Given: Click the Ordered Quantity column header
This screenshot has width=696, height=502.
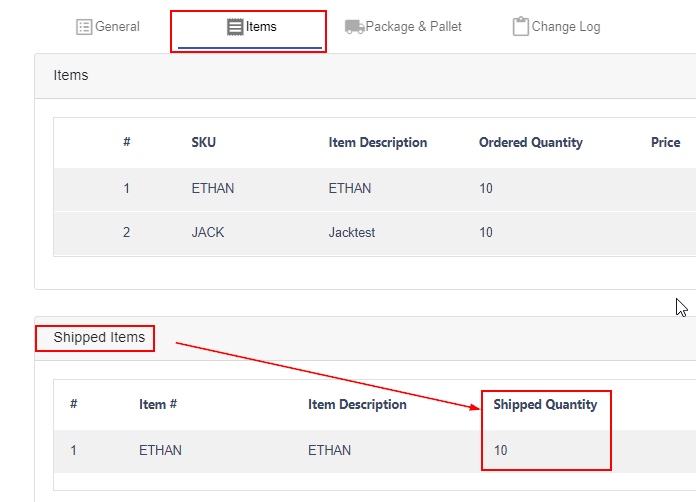Looking at the screenshot, I should point(531,142).
